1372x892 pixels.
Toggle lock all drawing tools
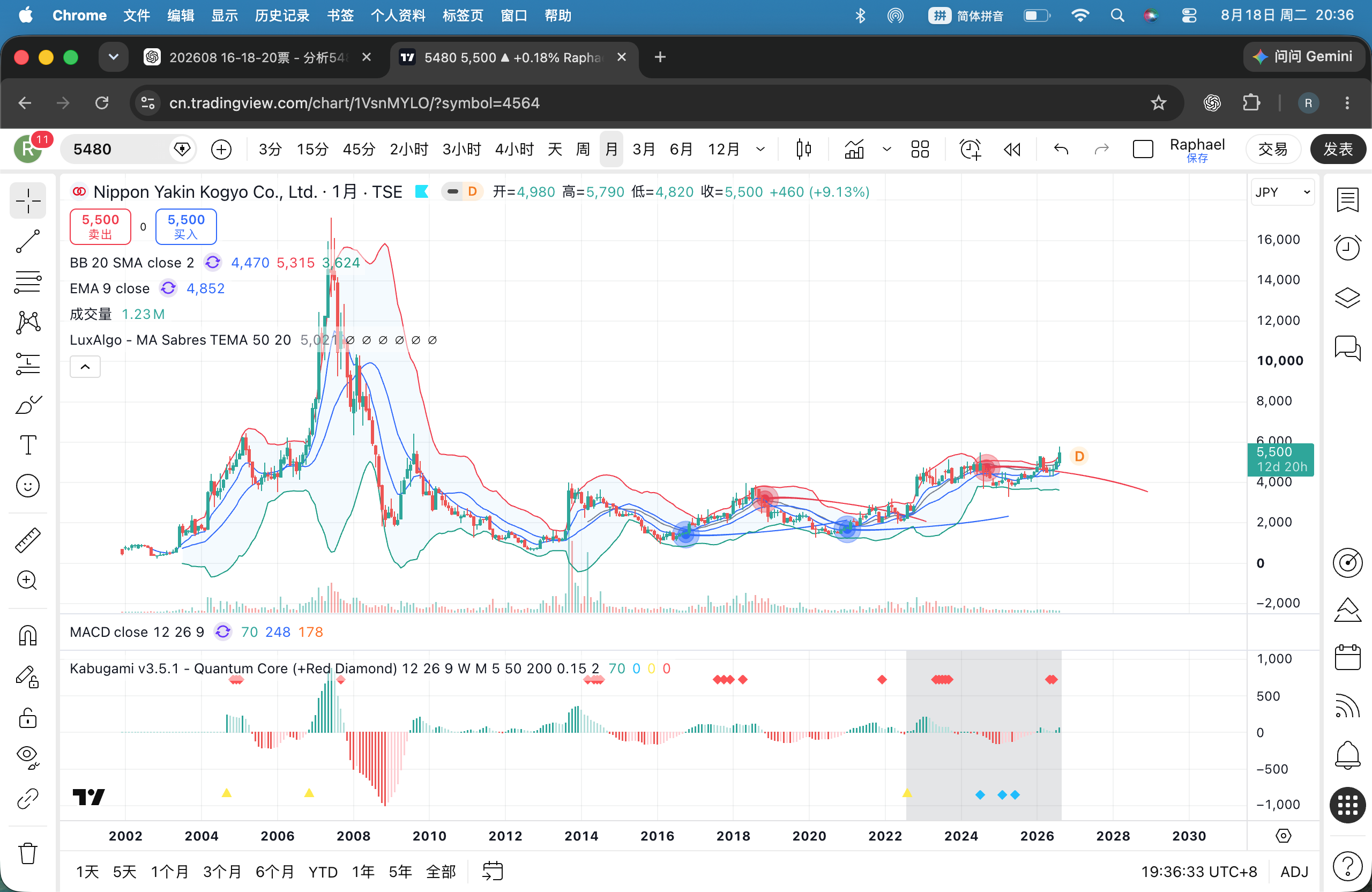coord(28,717)
